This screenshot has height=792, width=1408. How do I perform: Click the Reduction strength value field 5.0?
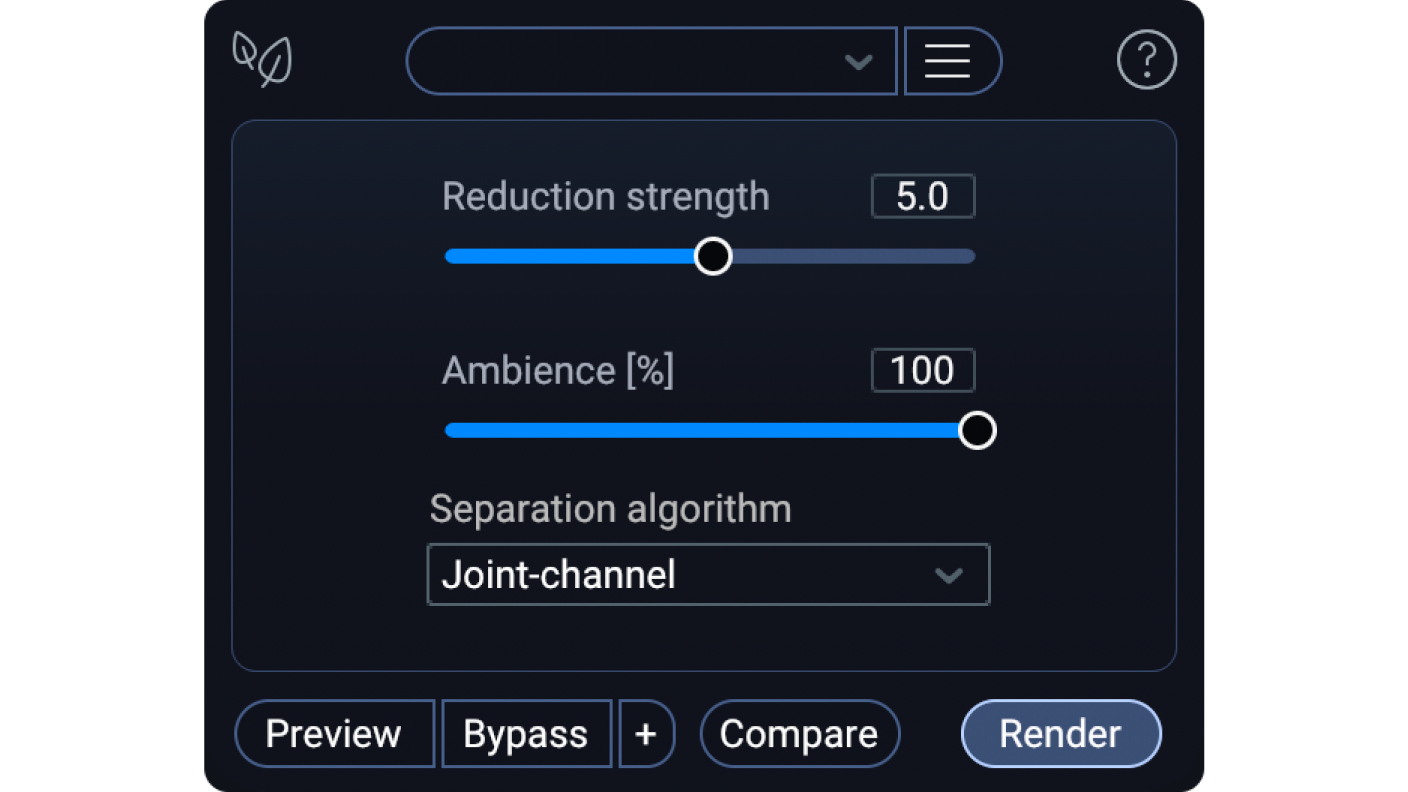click(x=922, y=197)
